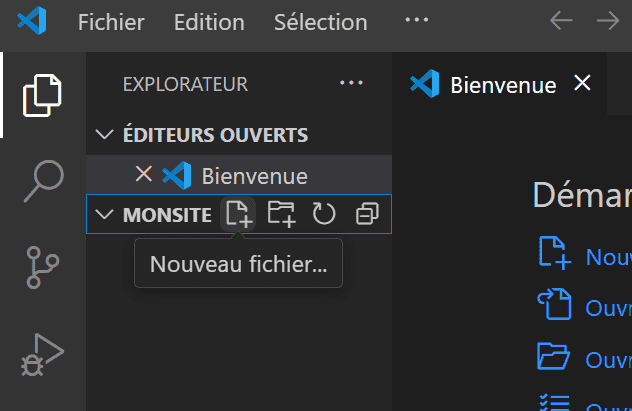Screen dimensions: 632x411
Task: Collapse the ÉDITEURS OUVERTS section
Action: pyautogui.click(x=104, y=134)
